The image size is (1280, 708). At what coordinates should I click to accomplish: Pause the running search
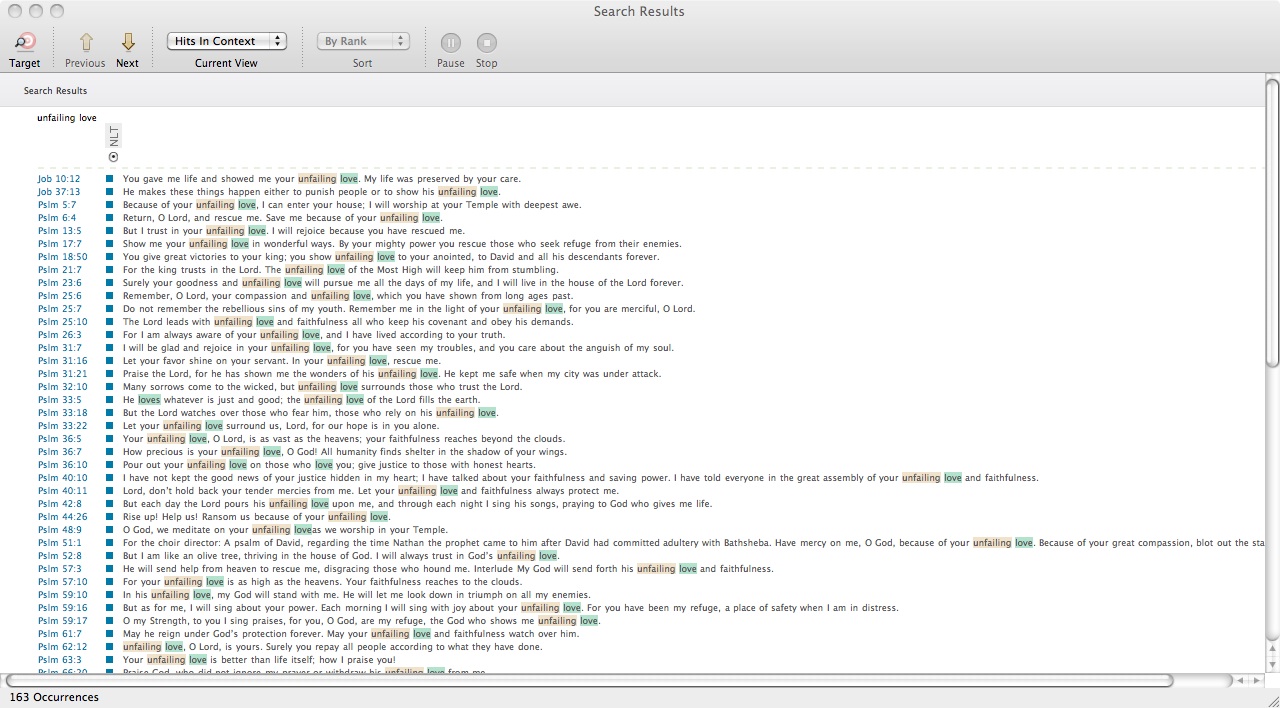pyautogui.click(x=450, y=42)
